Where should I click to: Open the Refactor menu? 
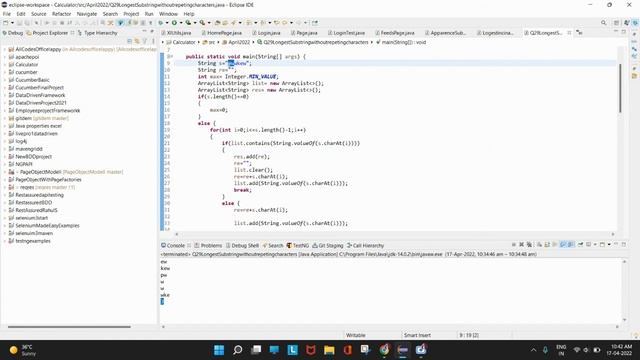[61, 14]
